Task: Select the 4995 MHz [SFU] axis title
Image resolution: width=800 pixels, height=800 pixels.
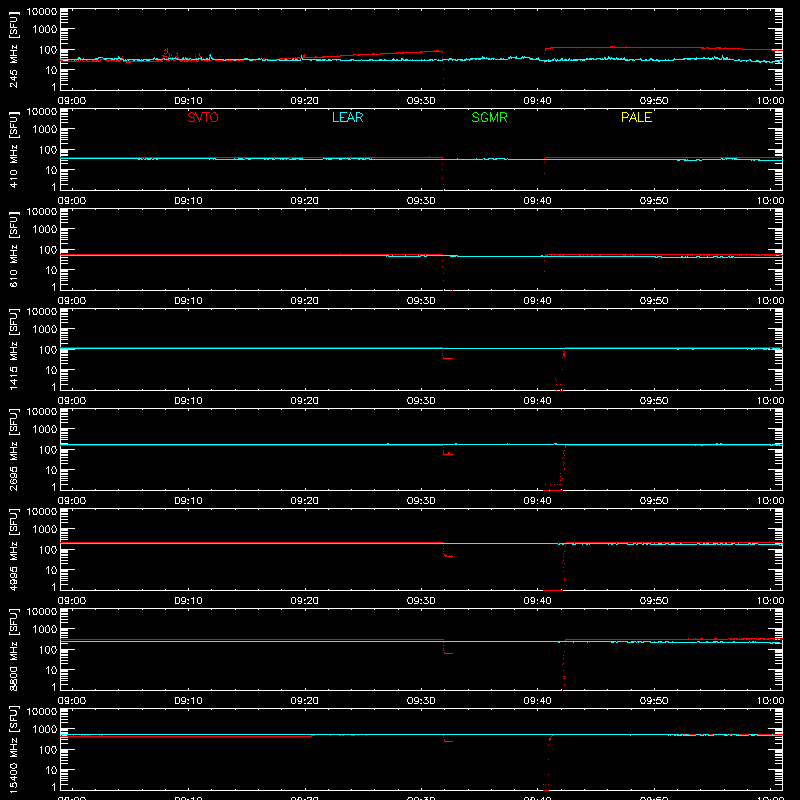Action: coord(13,549)
